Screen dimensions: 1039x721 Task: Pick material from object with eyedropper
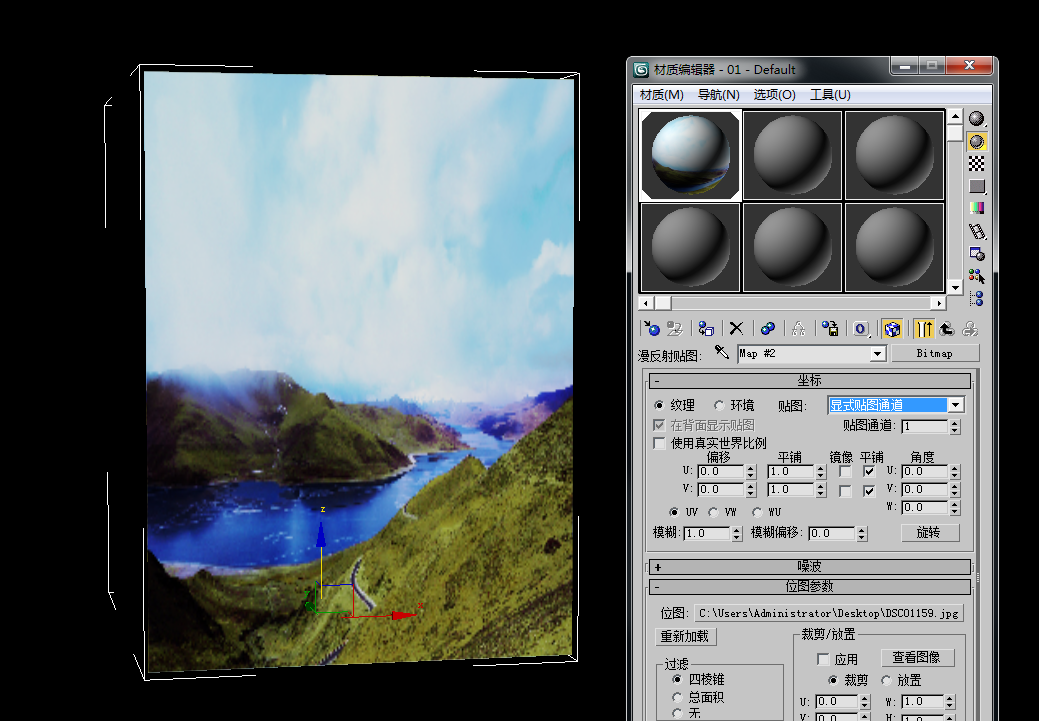(x=722, y=354)
